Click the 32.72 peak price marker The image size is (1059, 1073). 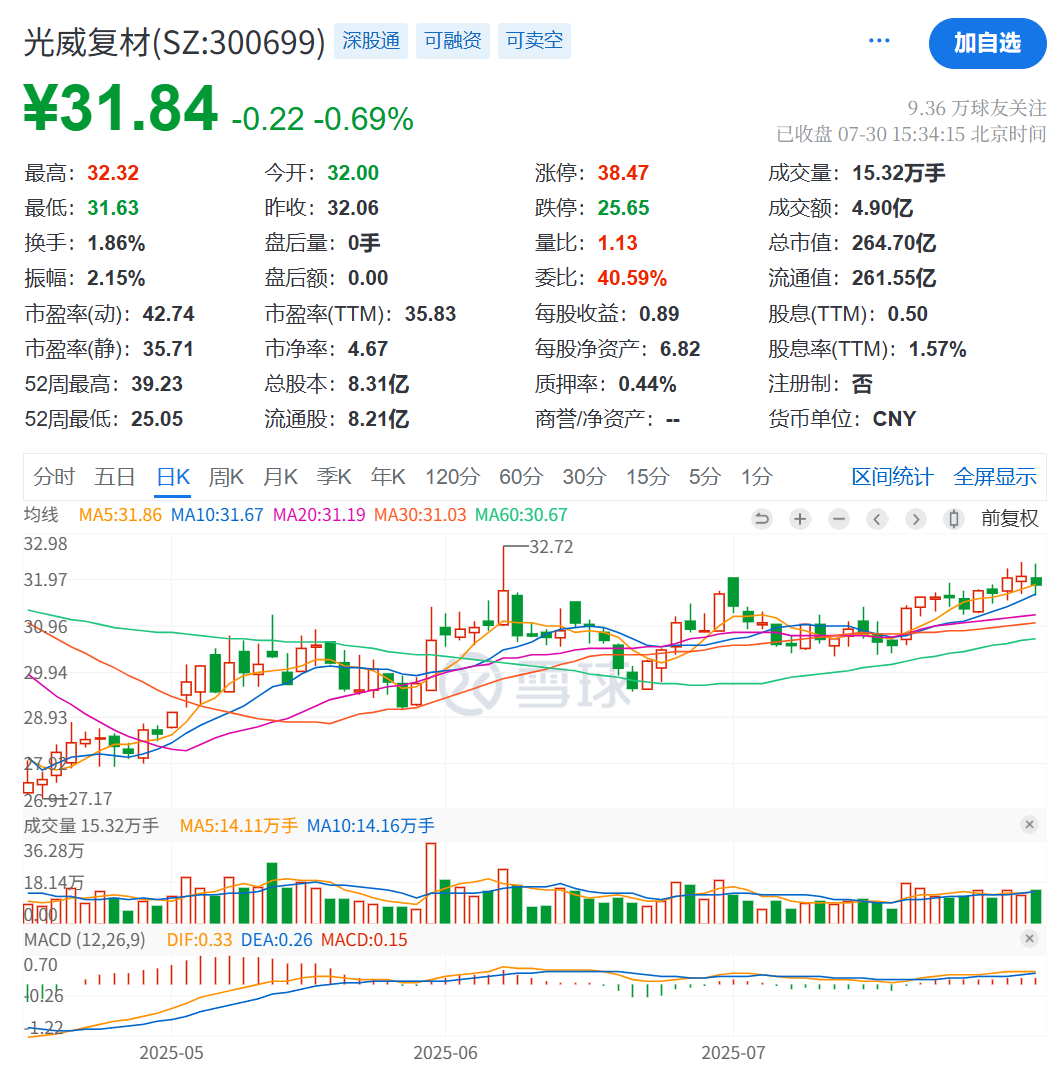click(551, 547)
